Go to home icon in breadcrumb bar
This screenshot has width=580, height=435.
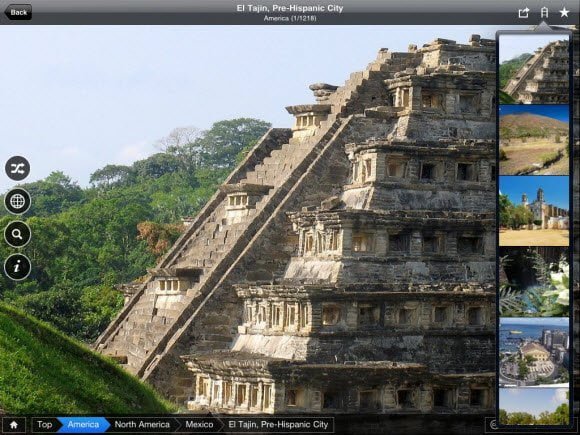coord(14,425)
